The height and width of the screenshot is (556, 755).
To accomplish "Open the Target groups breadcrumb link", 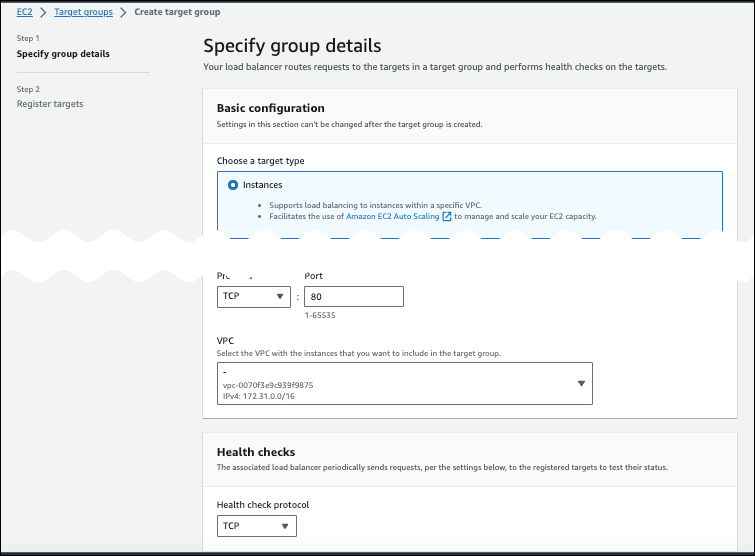I will tap(81, 12).
